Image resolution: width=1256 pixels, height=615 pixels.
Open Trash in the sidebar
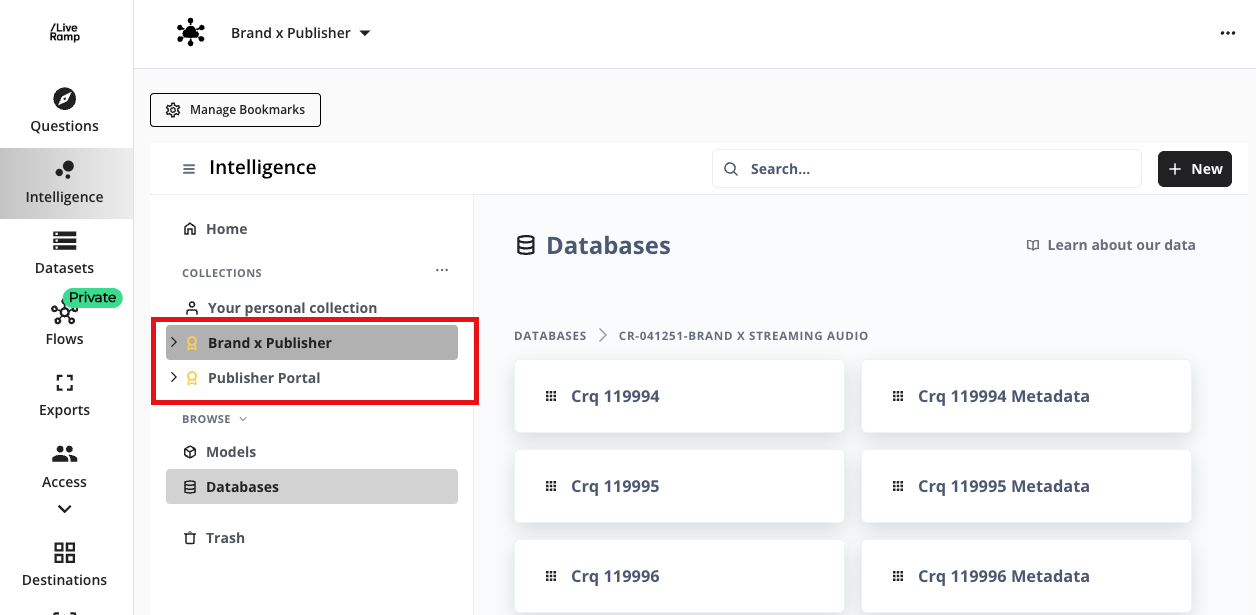tap(224, 538)
